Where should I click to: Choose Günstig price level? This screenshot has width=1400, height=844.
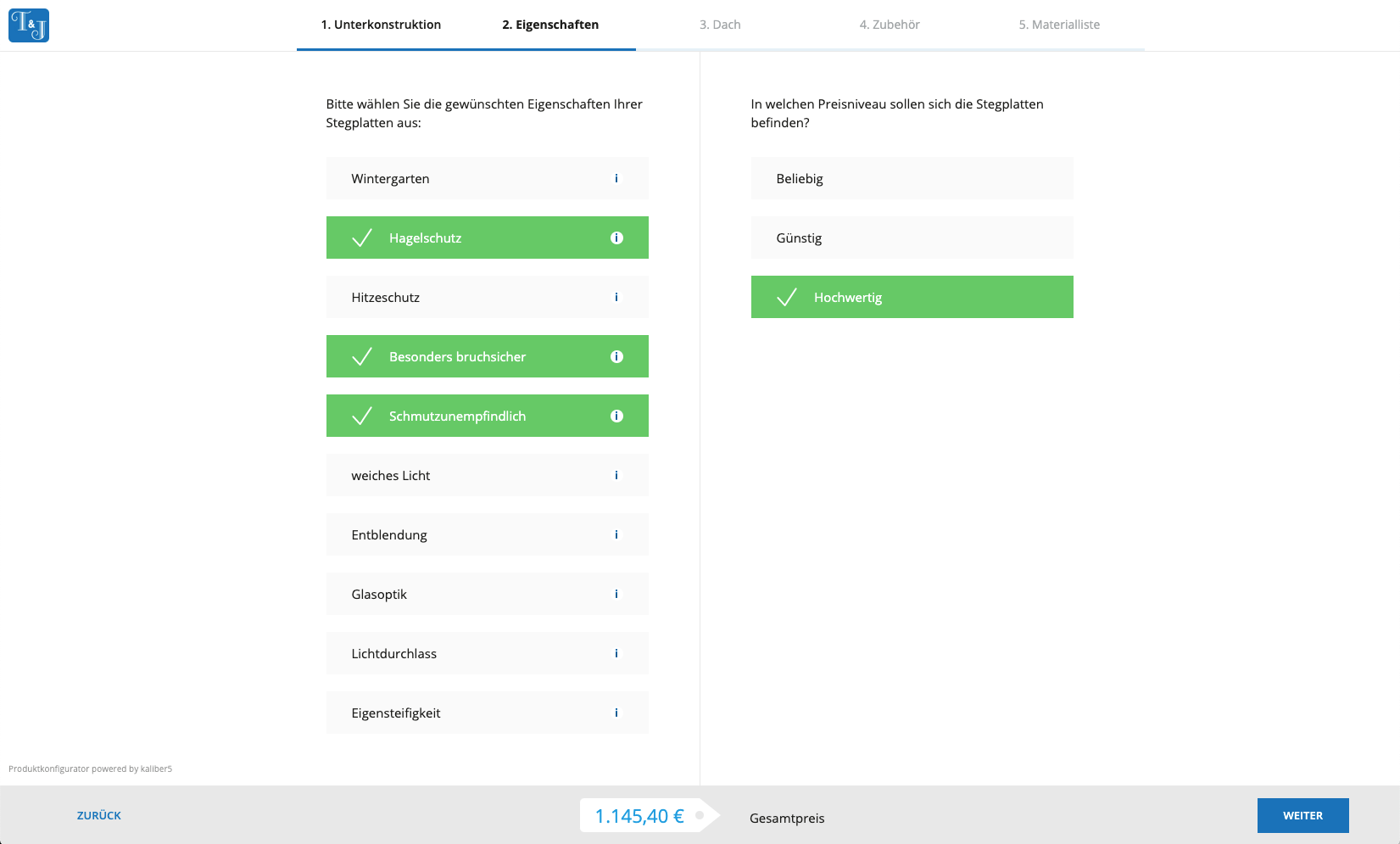pyautogui.click(x=912, y=238)
